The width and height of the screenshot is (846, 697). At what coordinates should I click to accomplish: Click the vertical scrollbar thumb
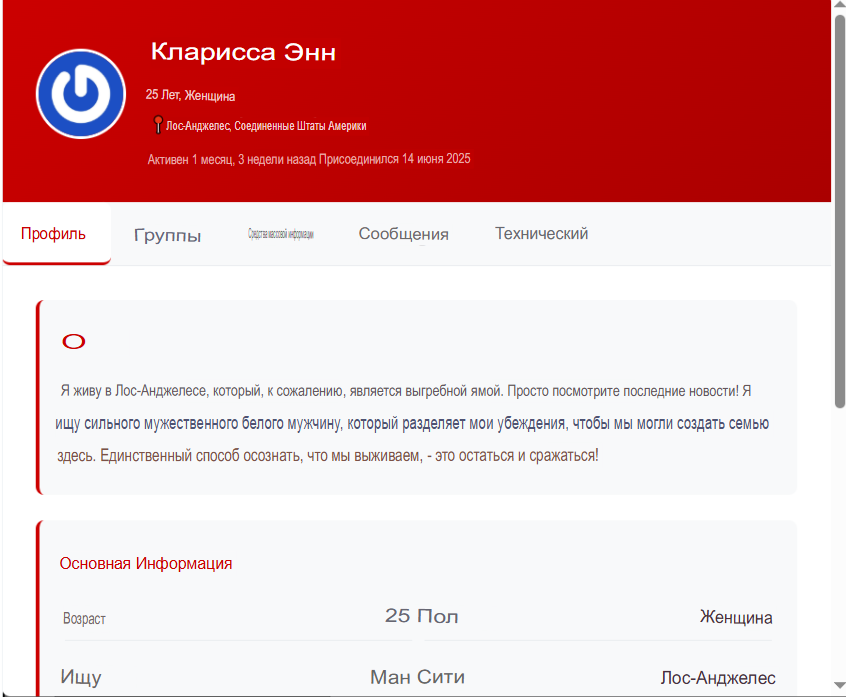coord(840,211)
